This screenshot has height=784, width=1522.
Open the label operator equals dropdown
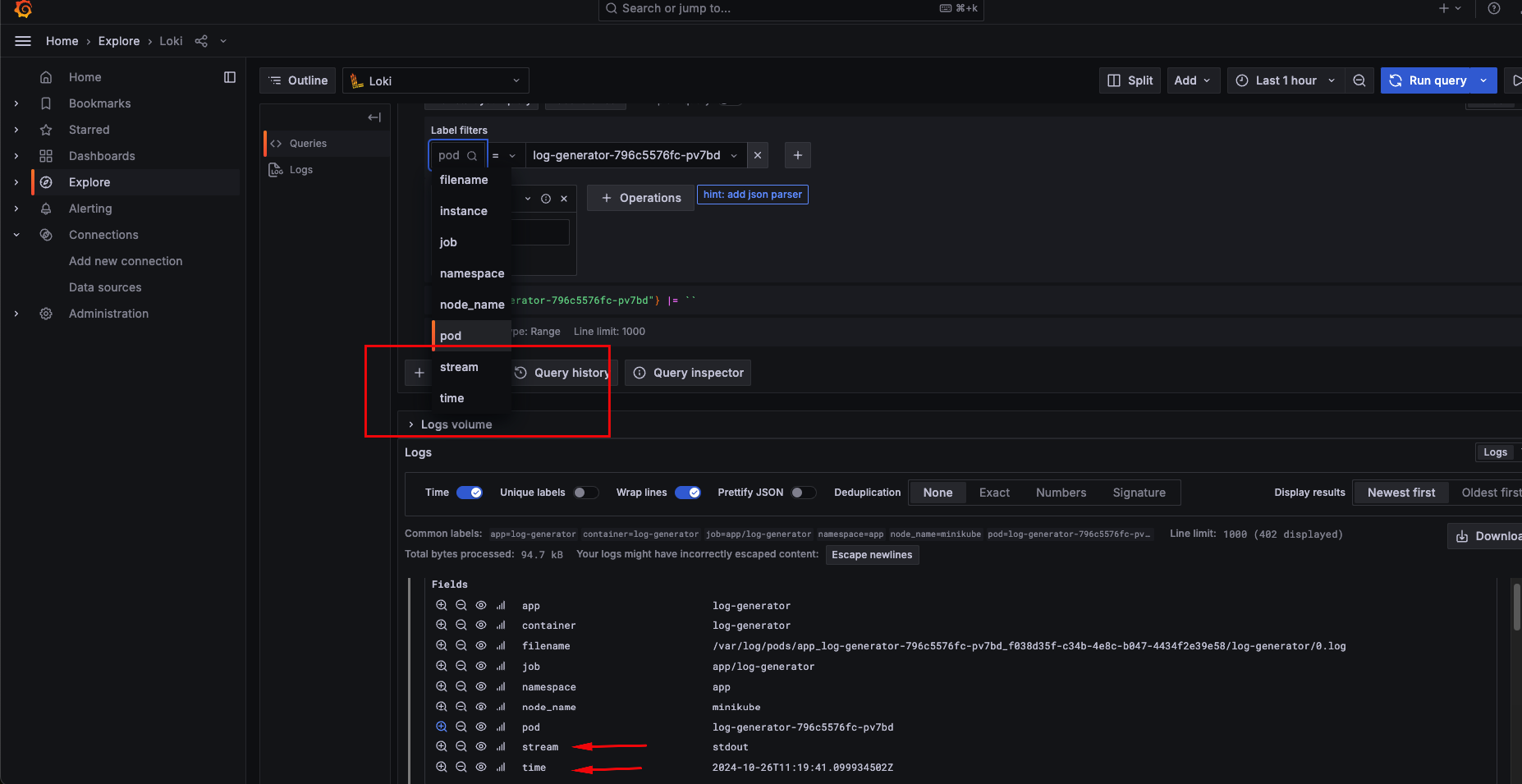point(504,155)
